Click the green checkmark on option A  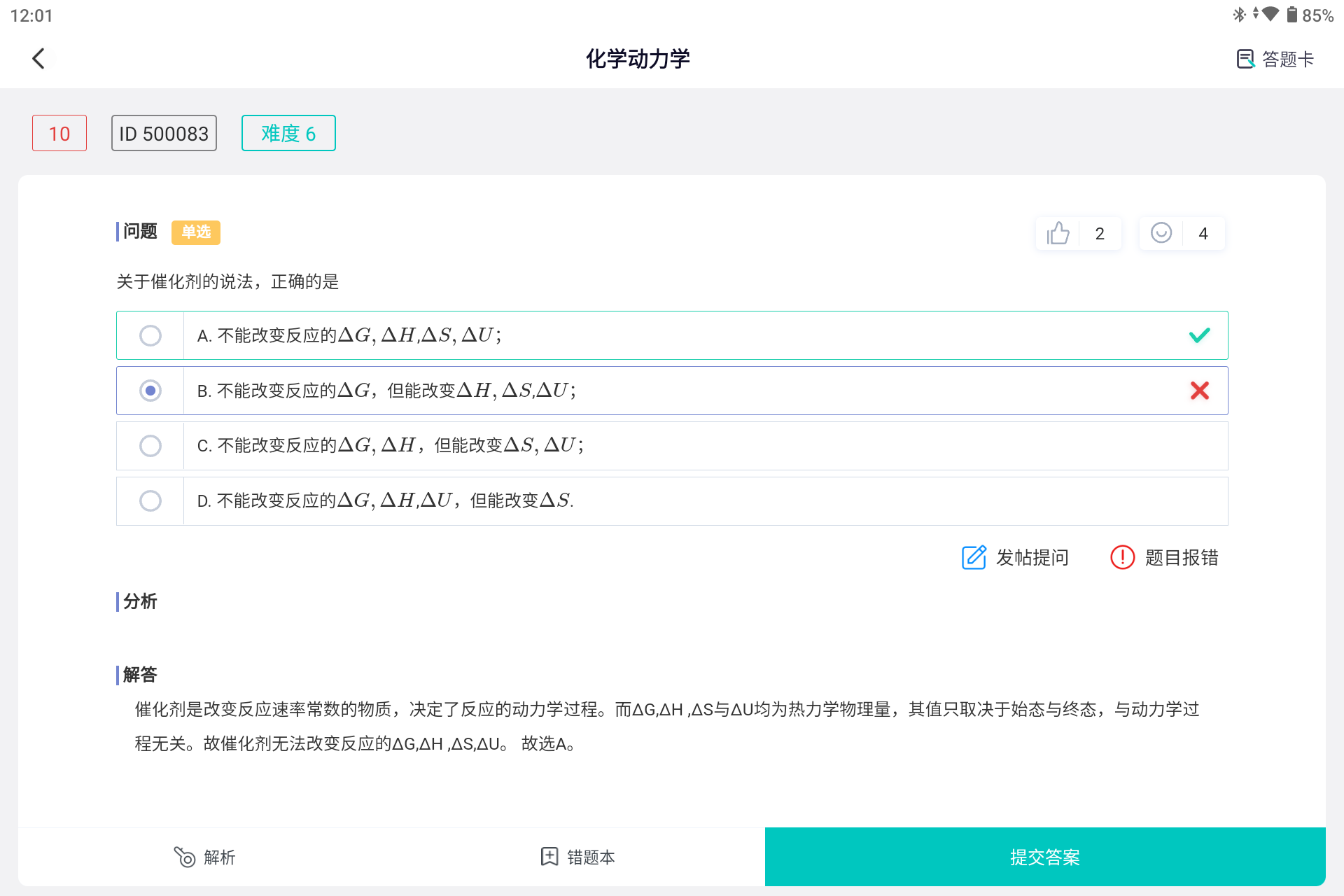[1199, 335]
